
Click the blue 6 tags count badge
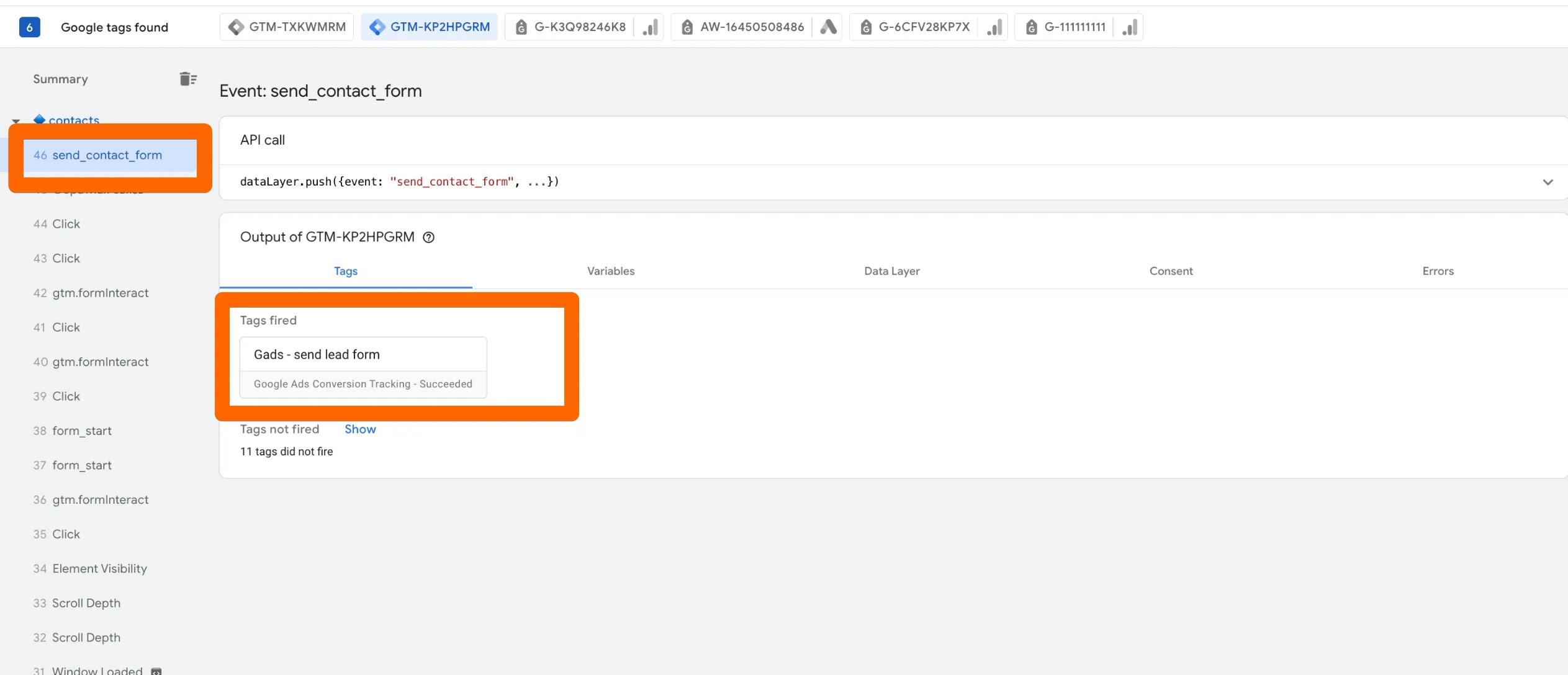tap(29, 27)
